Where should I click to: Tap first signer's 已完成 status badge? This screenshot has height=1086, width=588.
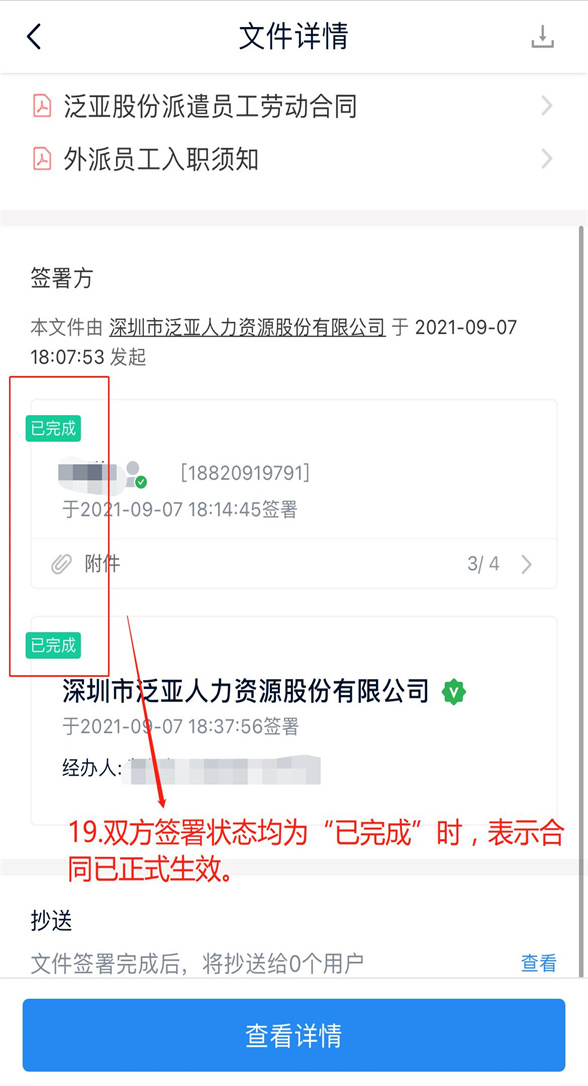pyautogui.click(x=53, y=429)
